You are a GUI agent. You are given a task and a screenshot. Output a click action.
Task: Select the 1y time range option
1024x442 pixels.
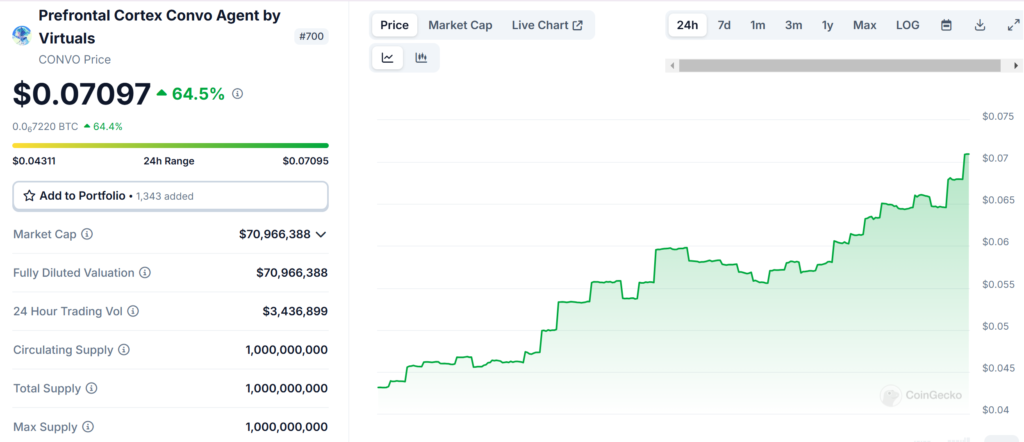827,25
